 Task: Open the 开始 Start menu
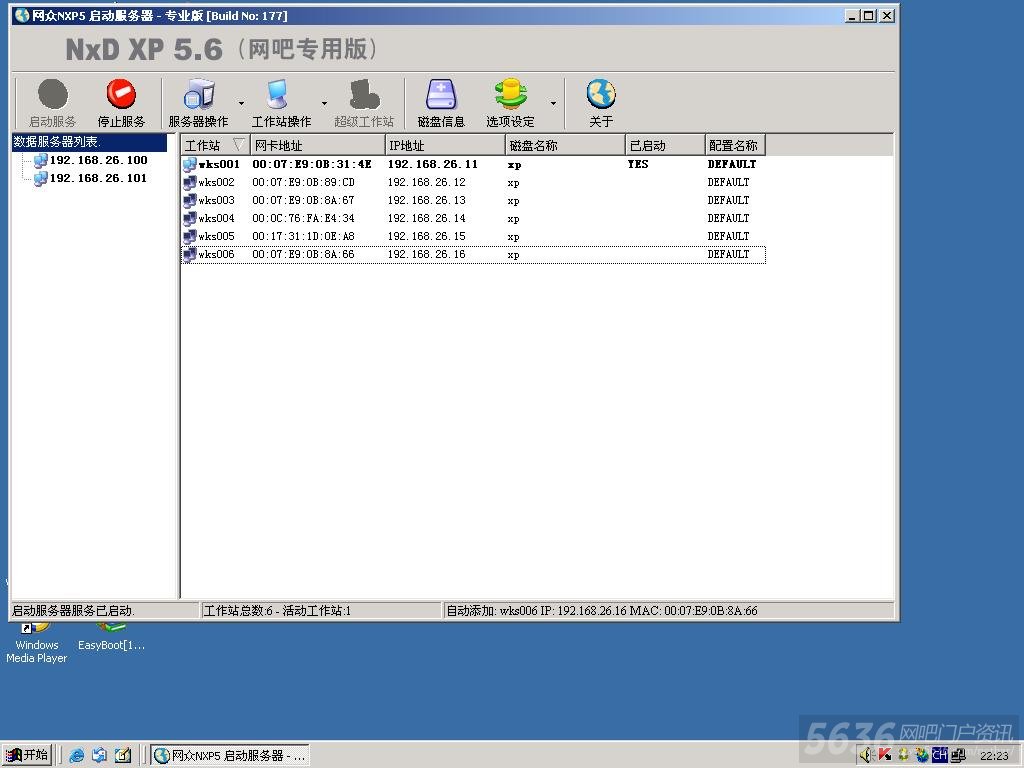[27, 755]
